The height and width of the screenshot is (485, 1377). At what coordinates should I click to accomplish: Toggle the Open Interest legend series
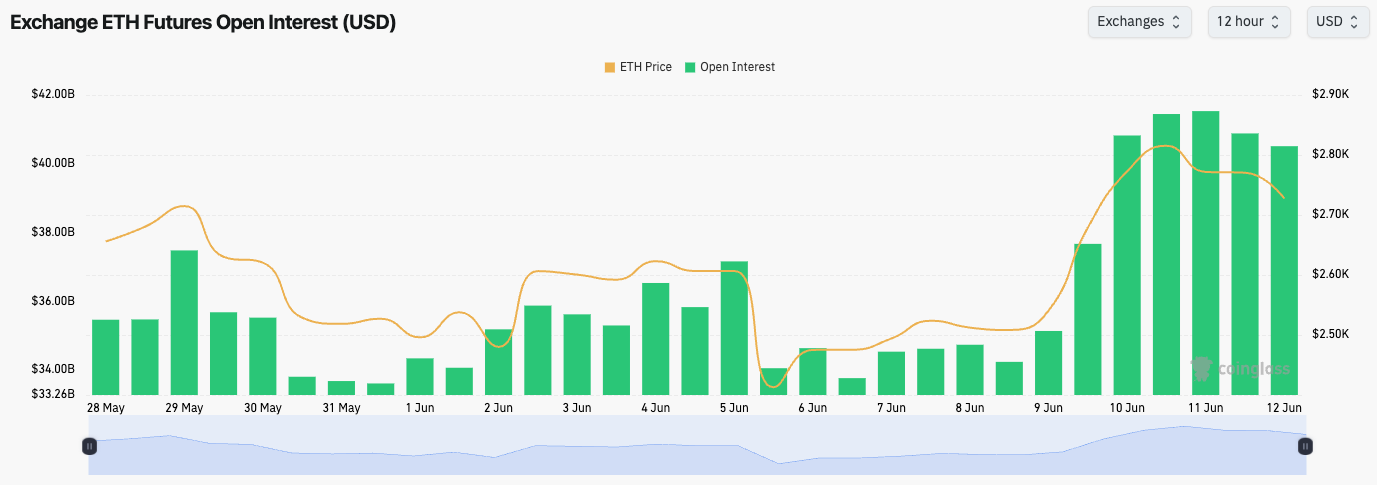pos(737,67)
